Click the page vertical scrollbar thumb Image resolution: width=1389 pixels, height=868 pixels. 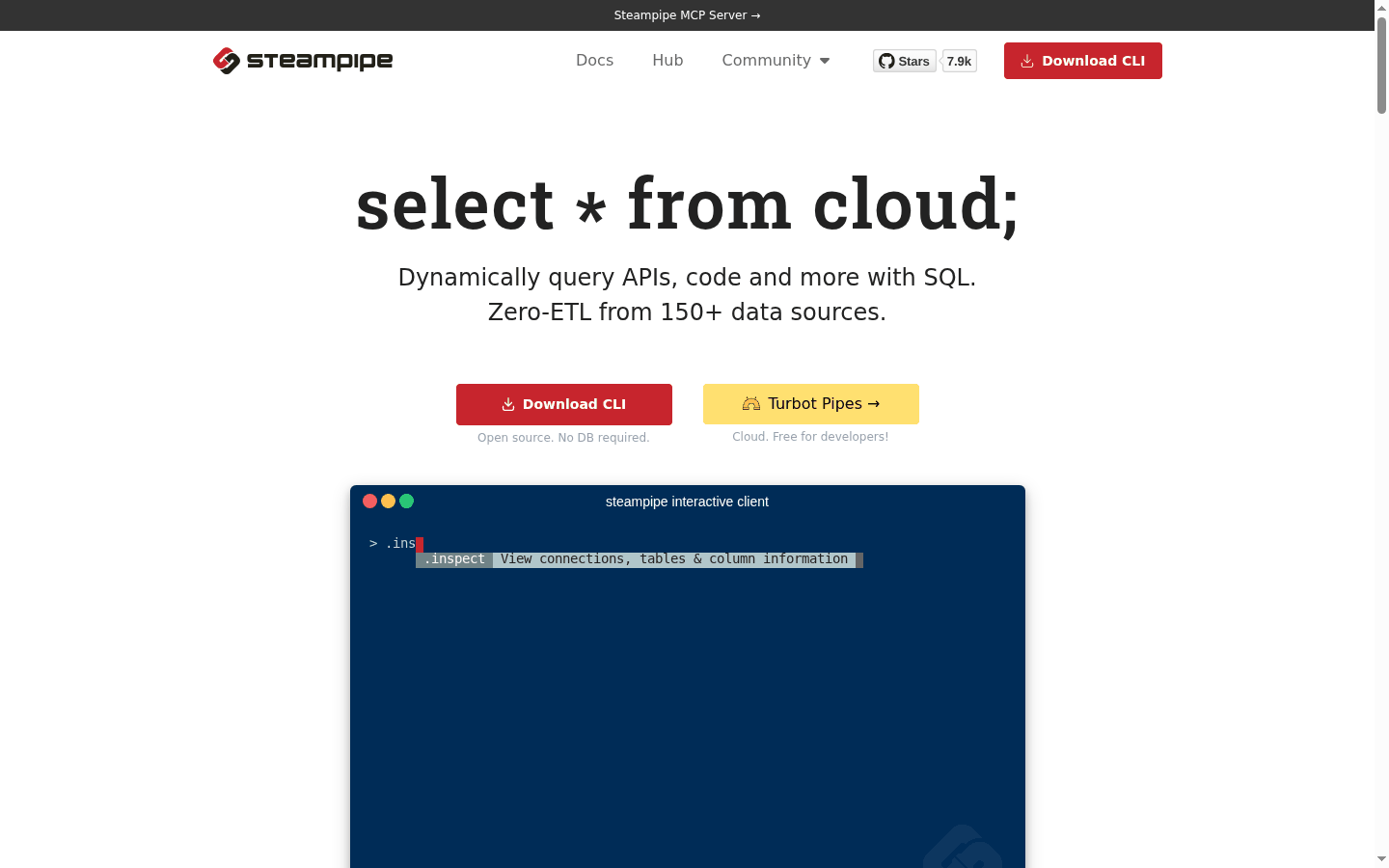point(1381,66)
